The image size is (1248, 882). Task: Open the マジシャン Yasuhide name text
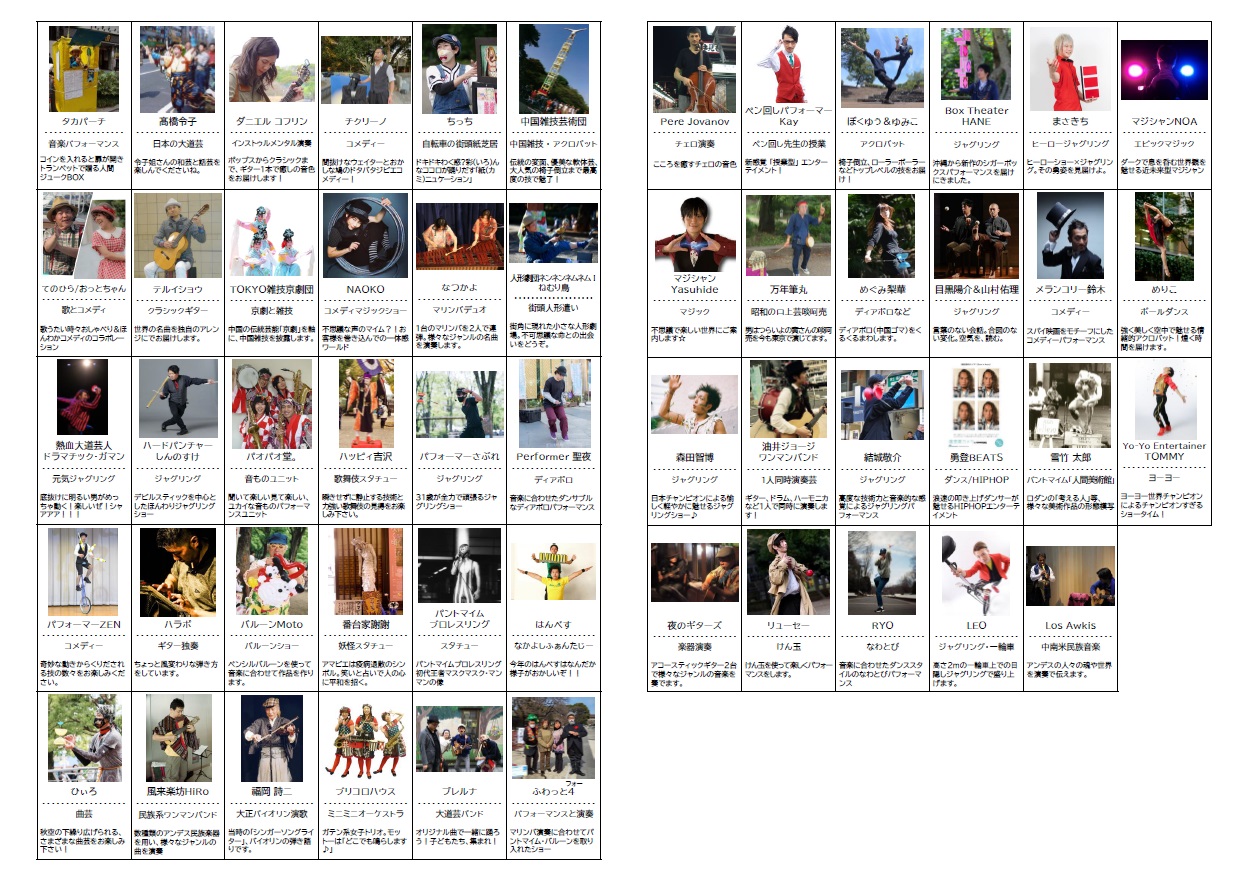click(x=693, y=284)
